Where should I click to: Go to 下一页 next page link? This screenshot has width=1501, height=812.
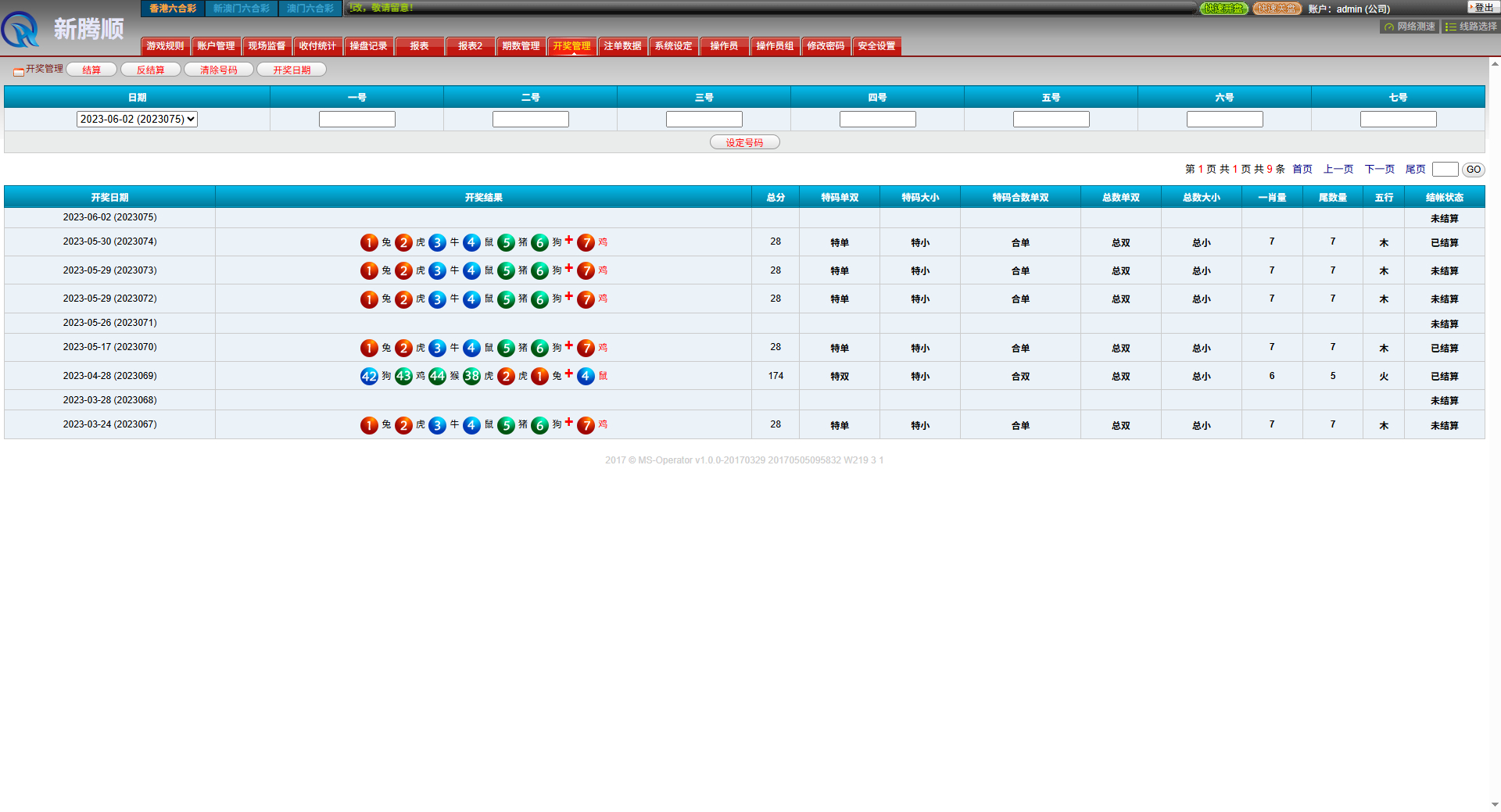[x=1379, y=170]
